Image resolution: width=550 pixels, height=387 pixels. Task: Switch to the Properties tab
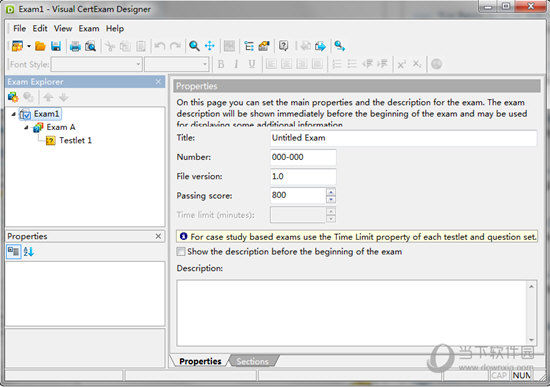pos(200,361)
